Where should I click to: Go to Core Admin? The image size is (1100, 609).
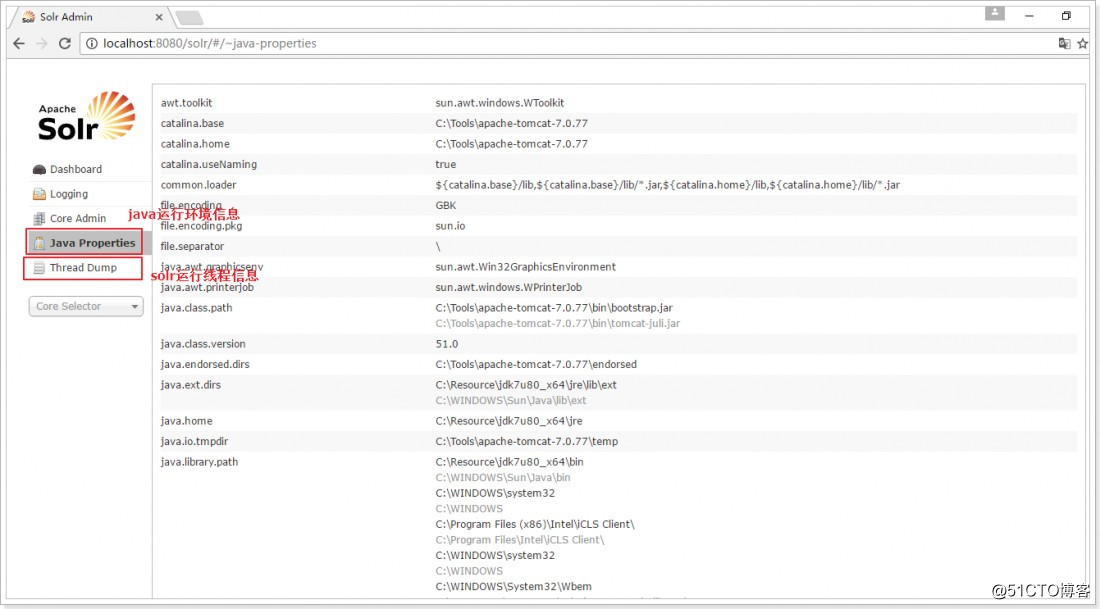tap(78, 218)
